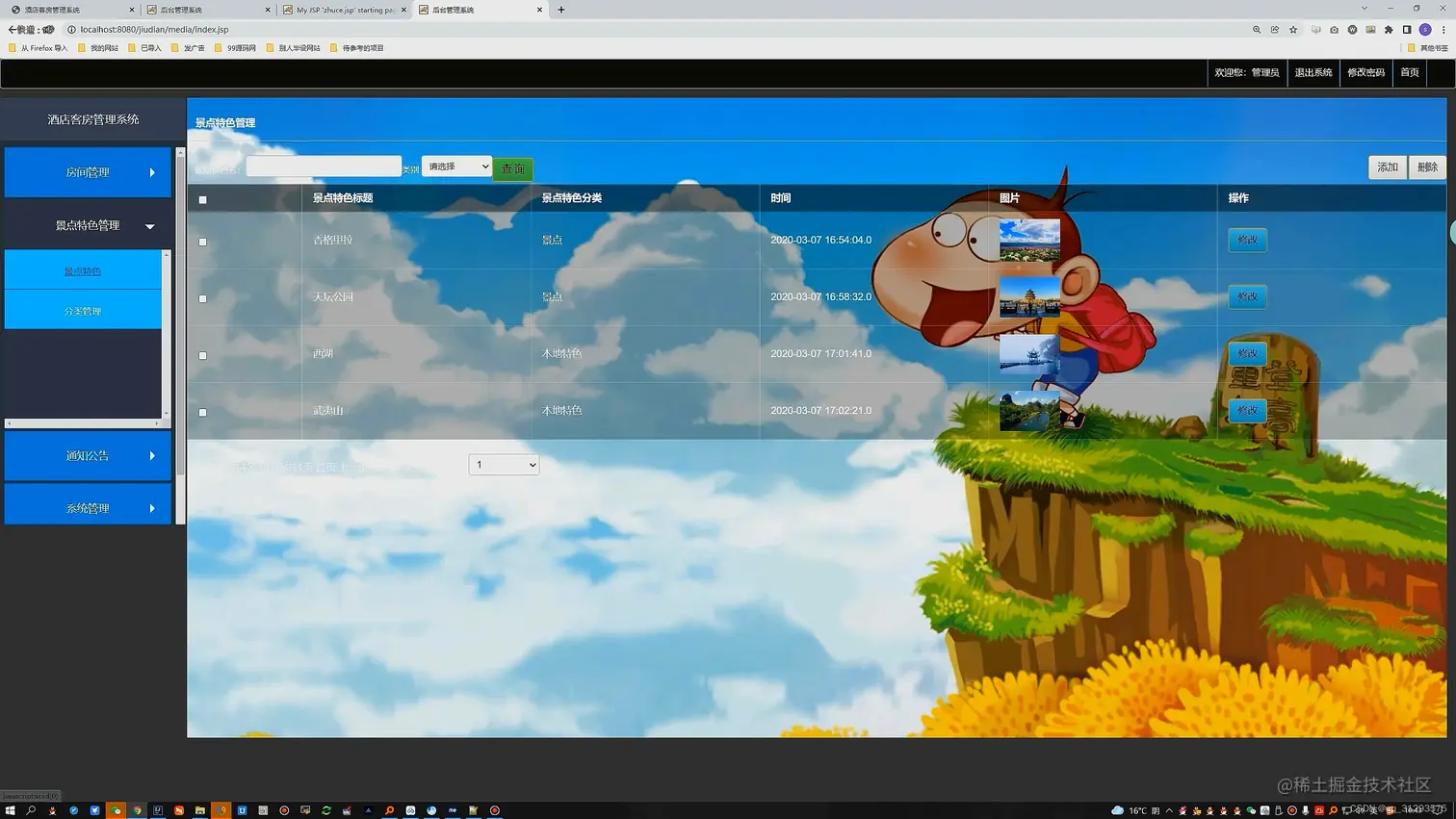
Task: Check the 香格里拉 row checkbox
Action: coord(202,242)
